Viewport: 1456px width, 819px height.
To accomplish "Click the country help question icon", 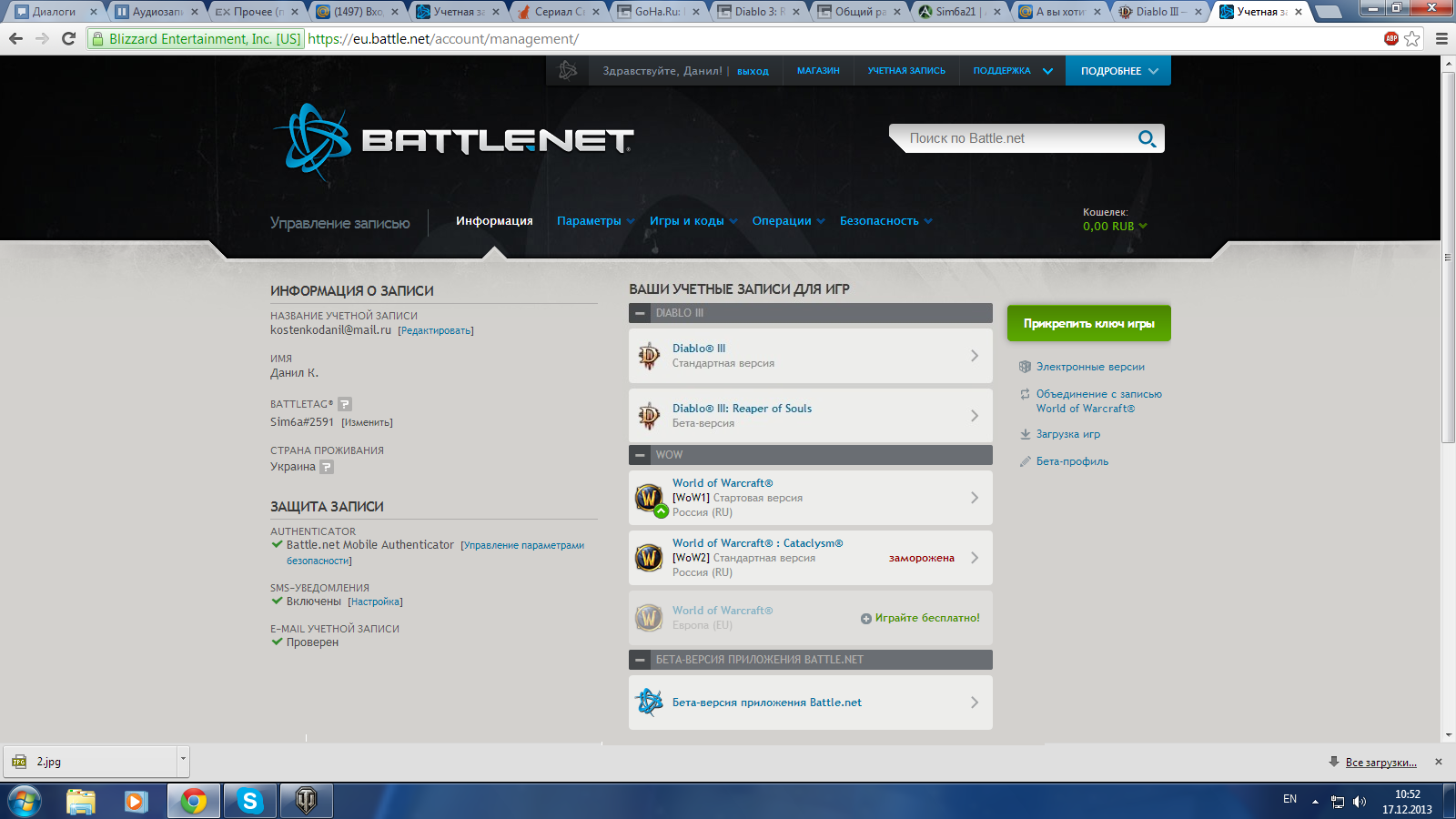I will coord(327,467).
